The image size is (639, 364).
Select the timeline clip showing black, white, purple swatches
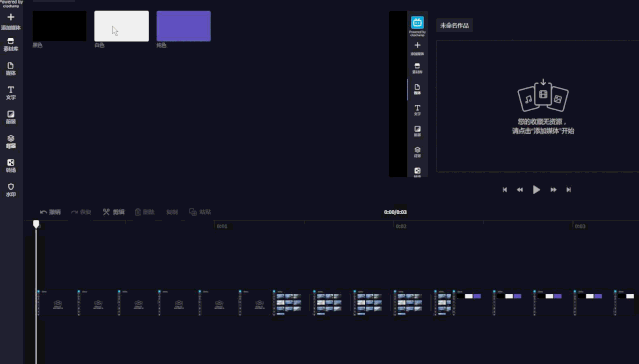point(544,303)
